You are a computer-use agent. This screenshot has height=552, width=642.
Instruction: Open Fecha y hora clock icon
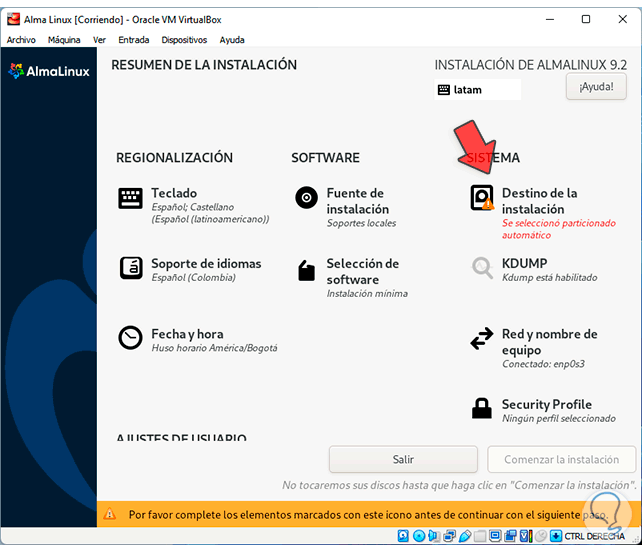130,338
